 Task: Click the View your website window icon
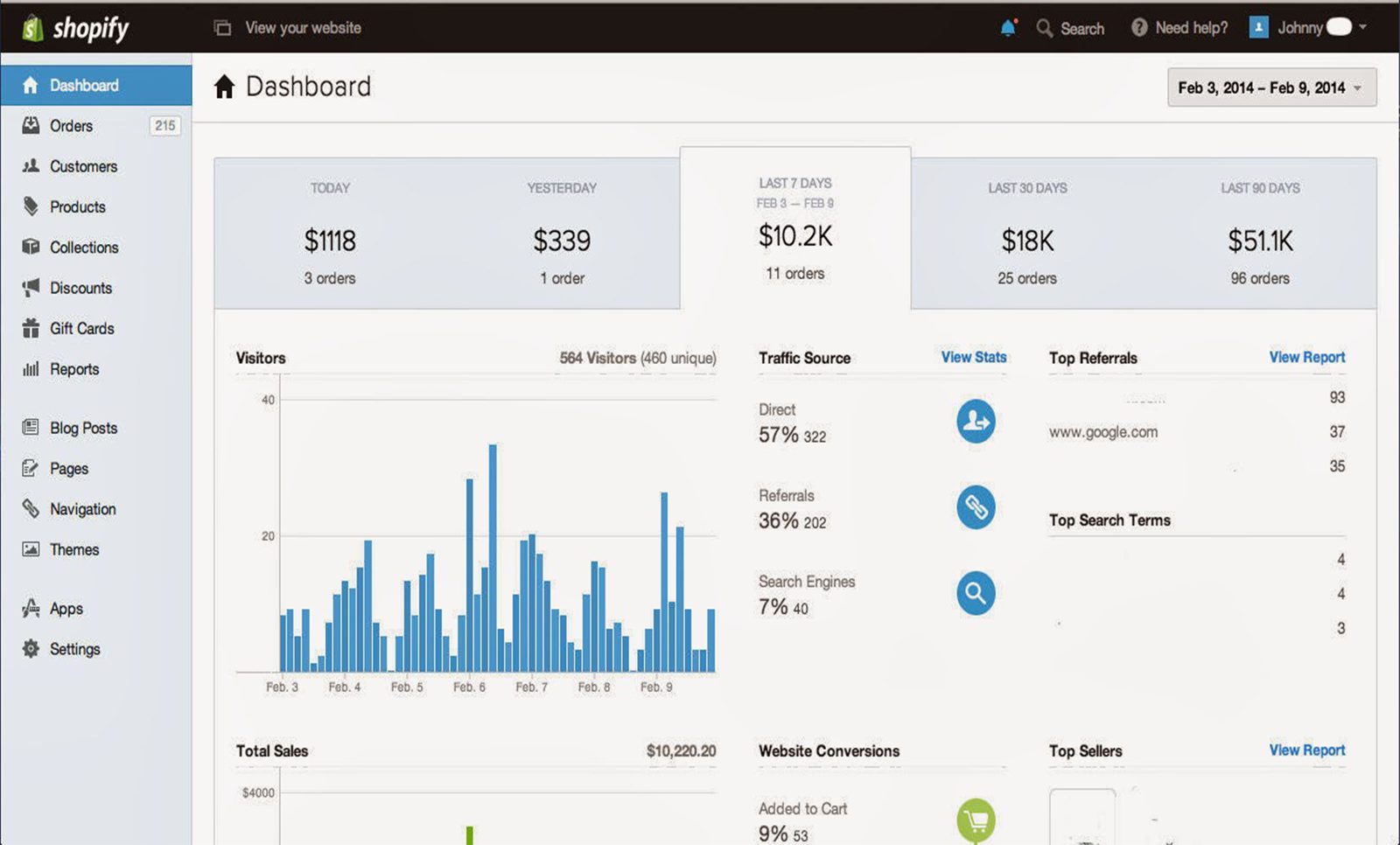(x=222, y=28)
